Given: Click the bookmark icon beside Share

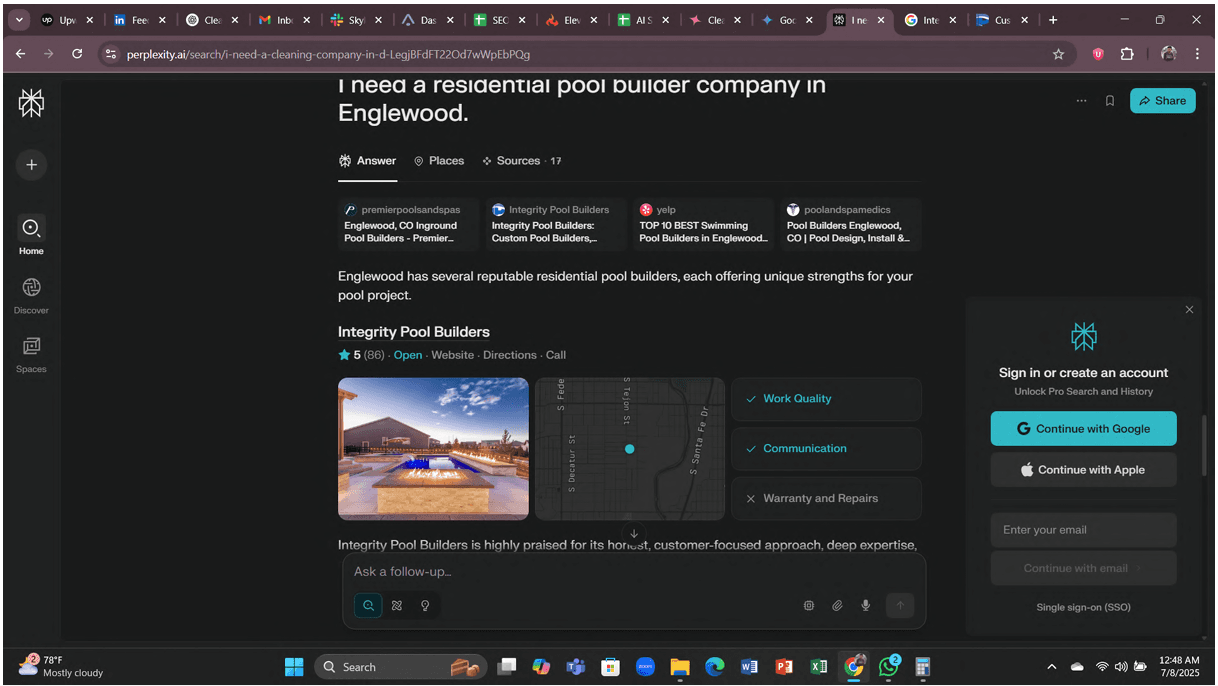Looking at the screenshot, I should (x=1109, y=101).
